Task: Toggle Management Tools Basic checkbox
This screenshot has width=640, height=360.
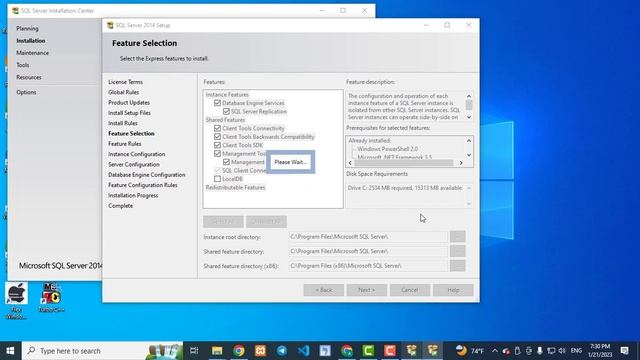Action: tap(217, 153)
